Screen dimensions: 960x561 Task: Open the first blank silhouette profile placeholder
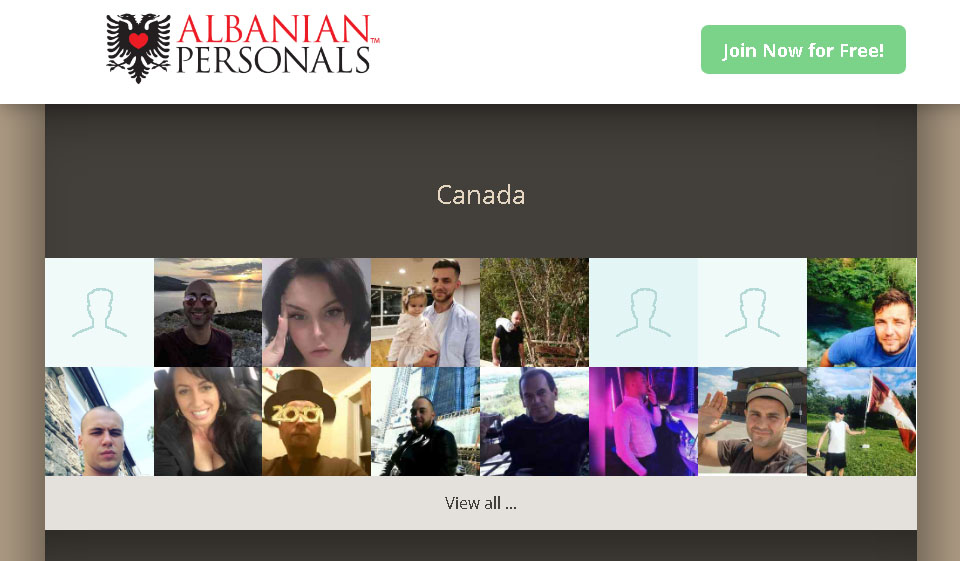(x=99, y=312)
